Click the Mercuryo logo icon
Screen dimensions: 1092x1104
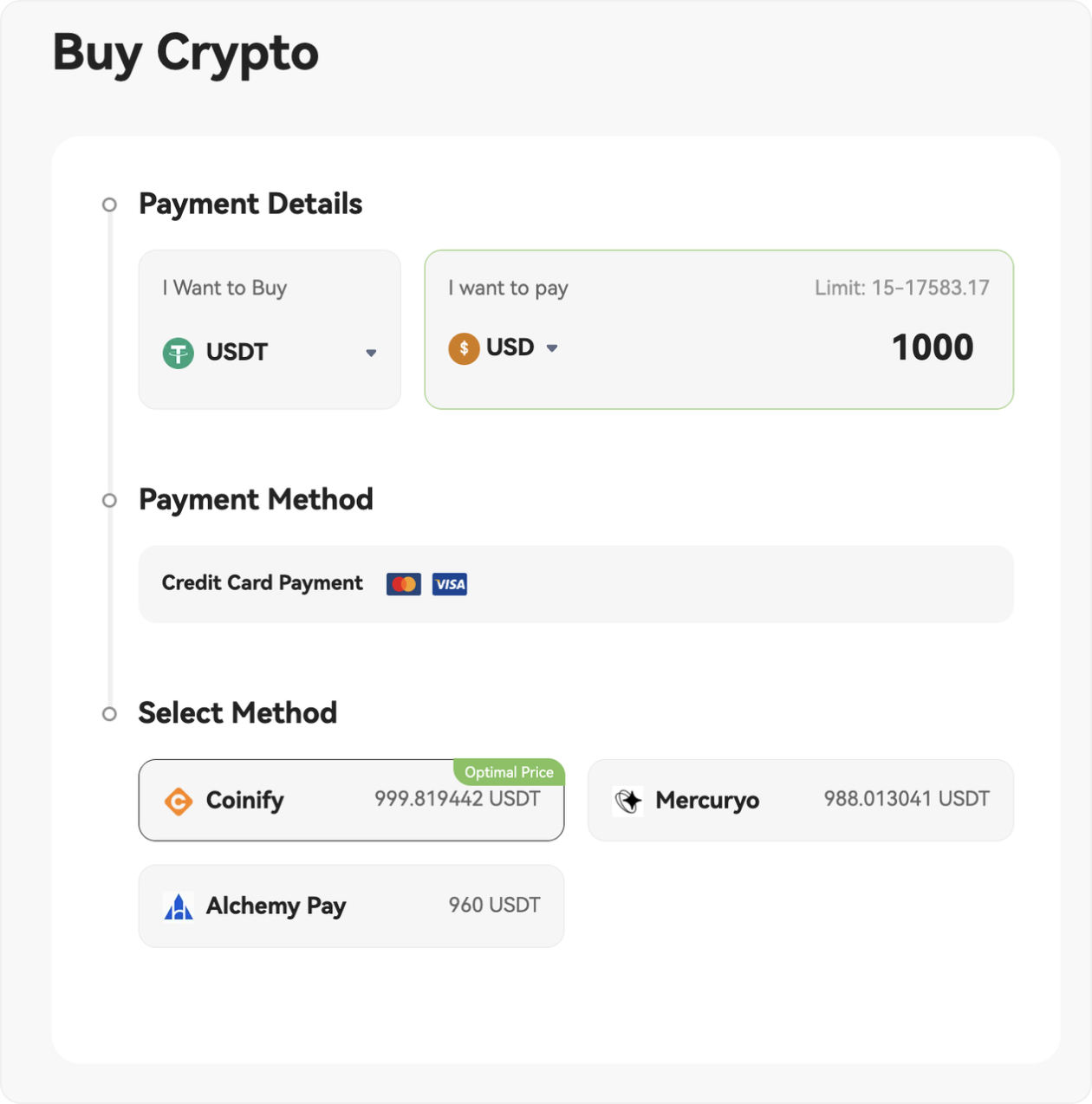point(628,801)
